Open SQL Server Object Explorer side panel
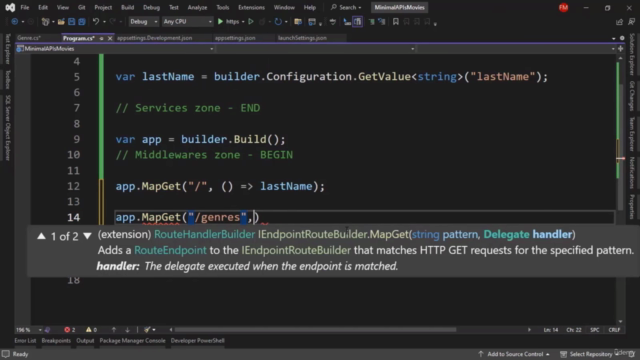640x360 pixels. click(7, 127)
